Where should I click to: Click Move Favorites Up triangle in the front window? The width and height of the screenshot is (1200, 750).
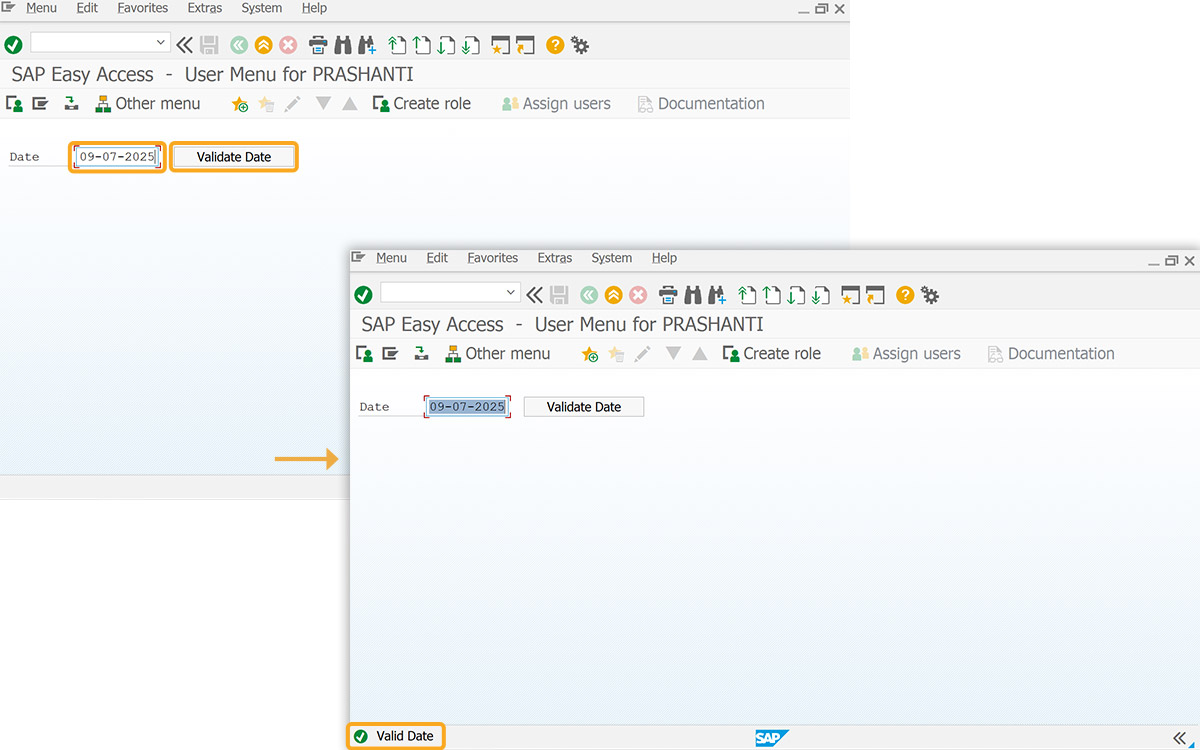[700, 354]
